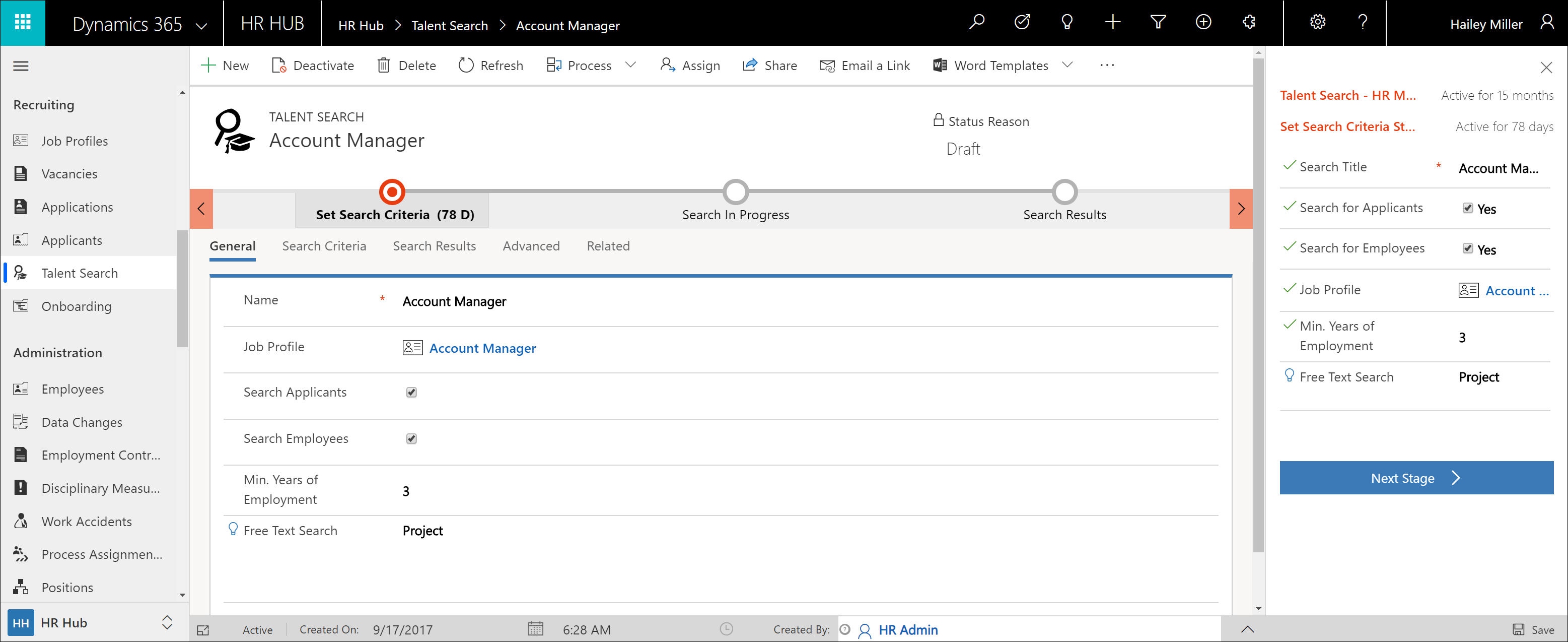Open the task flow checkmark icon
This screenshot has width=1568, height=642.
click(1022, 23)
